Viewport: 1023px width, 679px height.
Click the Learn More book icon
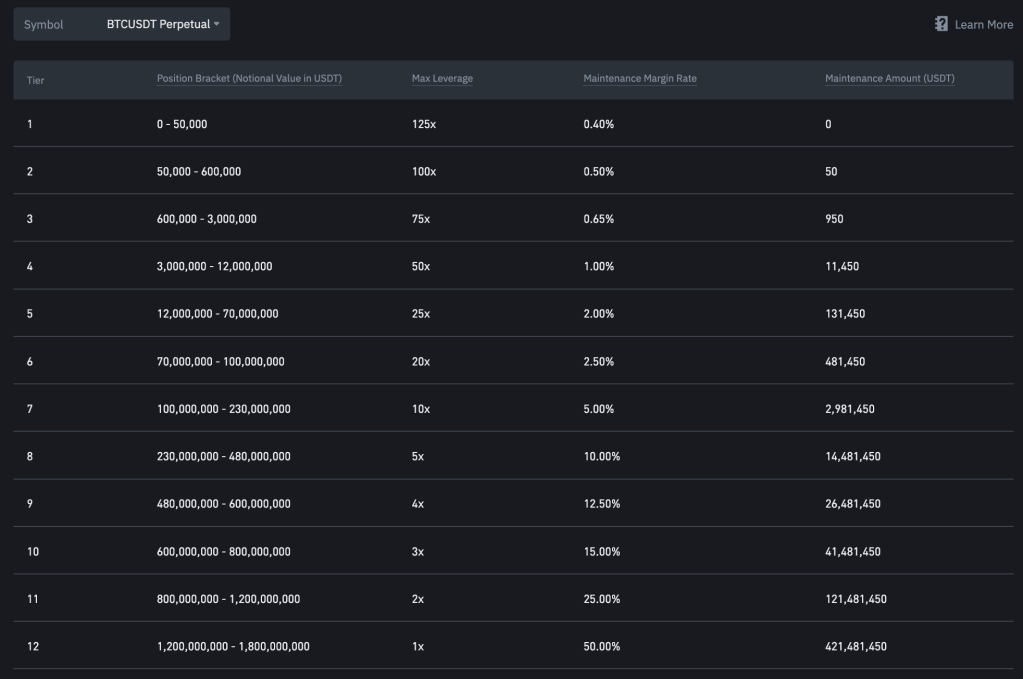[941, 24]
